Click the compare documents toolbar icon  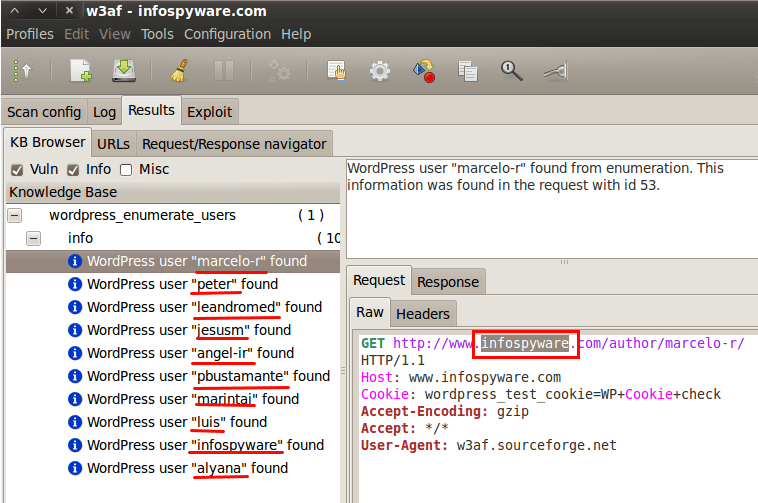click(467, 71)
